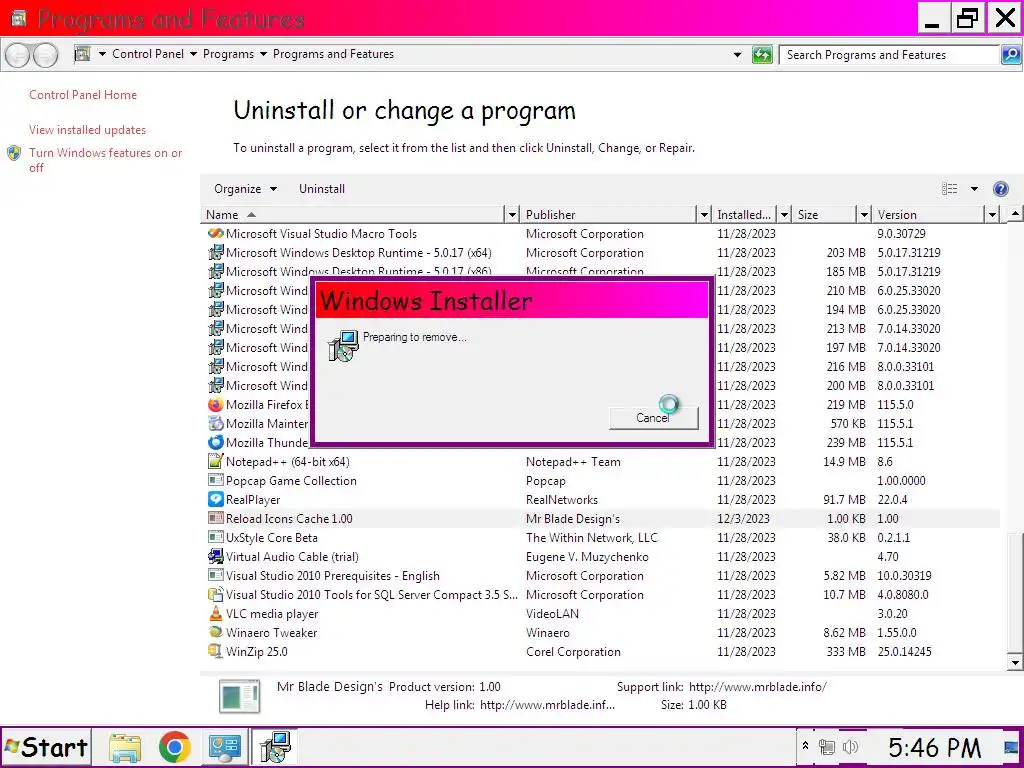This screenshot has width=1024, height=768.
Task: Click the UxStyle Core Beta icon
Action: coord(216,537)
